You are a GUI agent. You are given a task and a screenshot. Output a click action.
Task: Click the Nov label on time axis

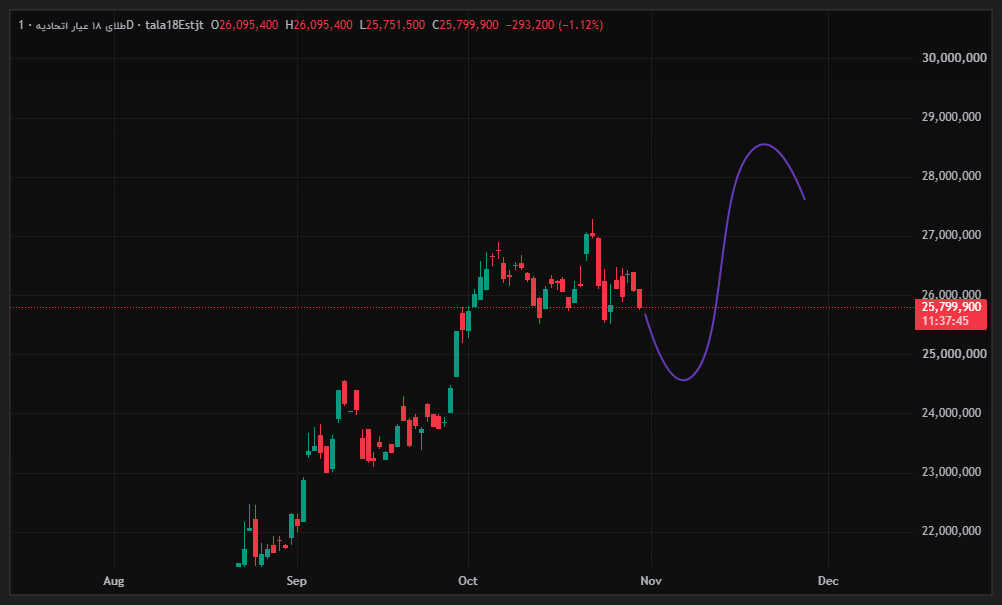click(651, 581)
